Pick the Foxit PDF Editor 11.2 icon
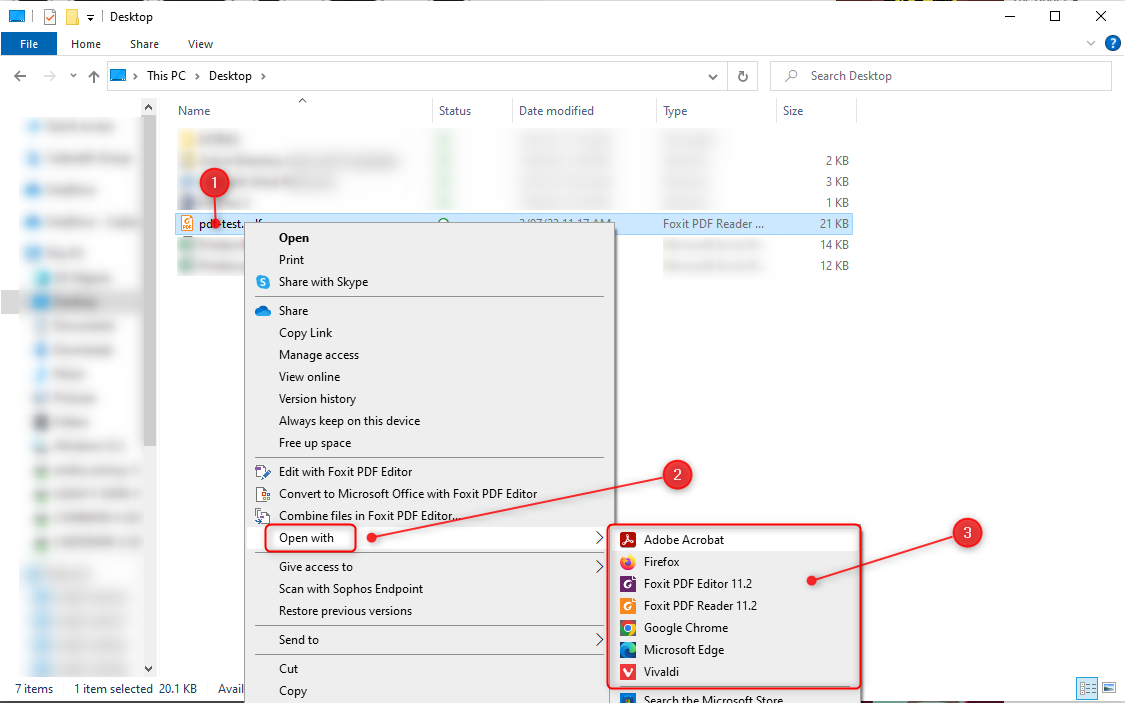Screen dimensions: 1125x703 pos(628,584)
